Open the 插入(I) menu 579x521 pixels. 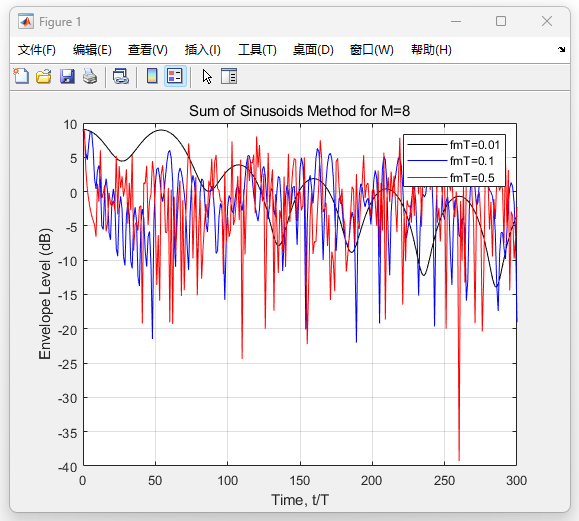click(x=202, y=49)
